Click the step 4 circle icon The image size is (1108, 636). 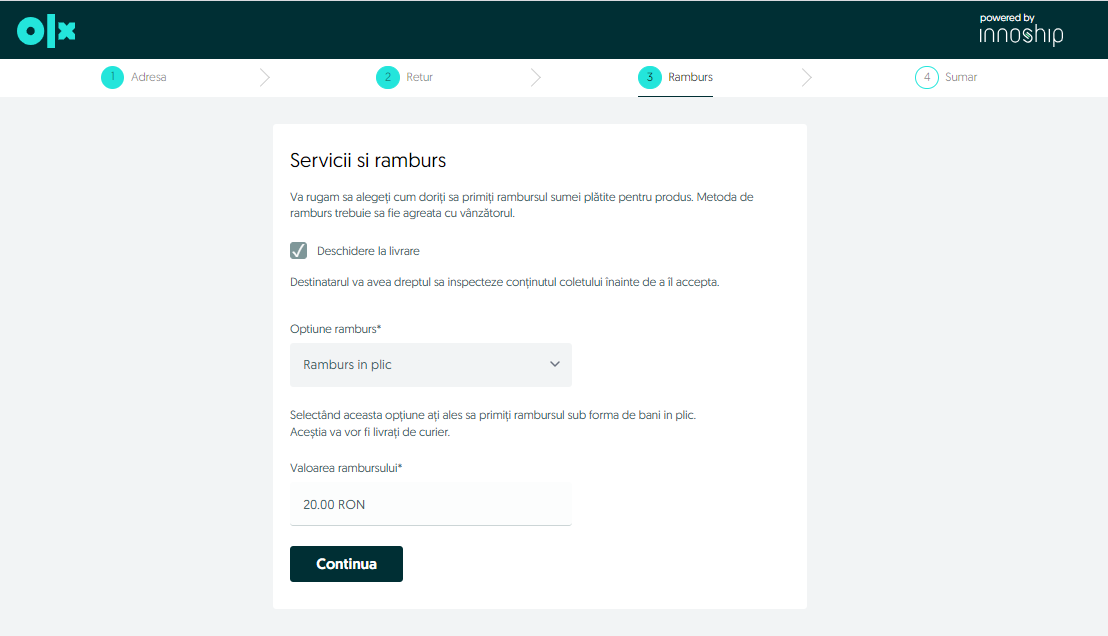point(926,77)
